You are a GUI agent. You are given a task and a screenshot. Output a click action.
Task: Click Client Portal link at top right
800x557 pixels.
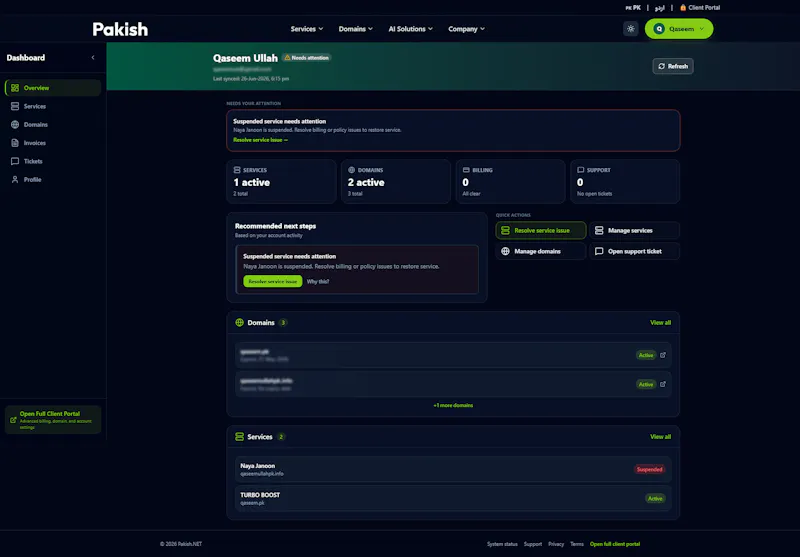[x=700, y=8]
